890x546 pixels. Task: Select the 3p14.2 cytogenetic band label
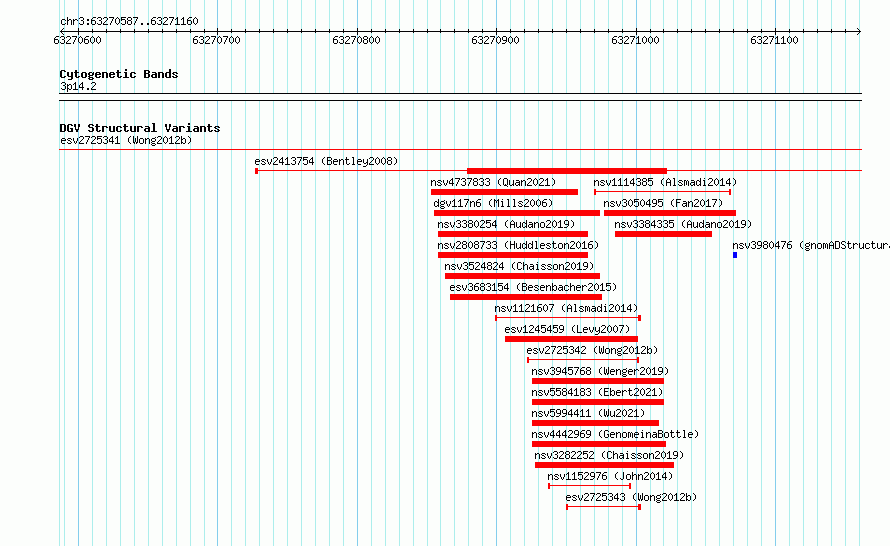pyautogui.click(x=78, y=86)
